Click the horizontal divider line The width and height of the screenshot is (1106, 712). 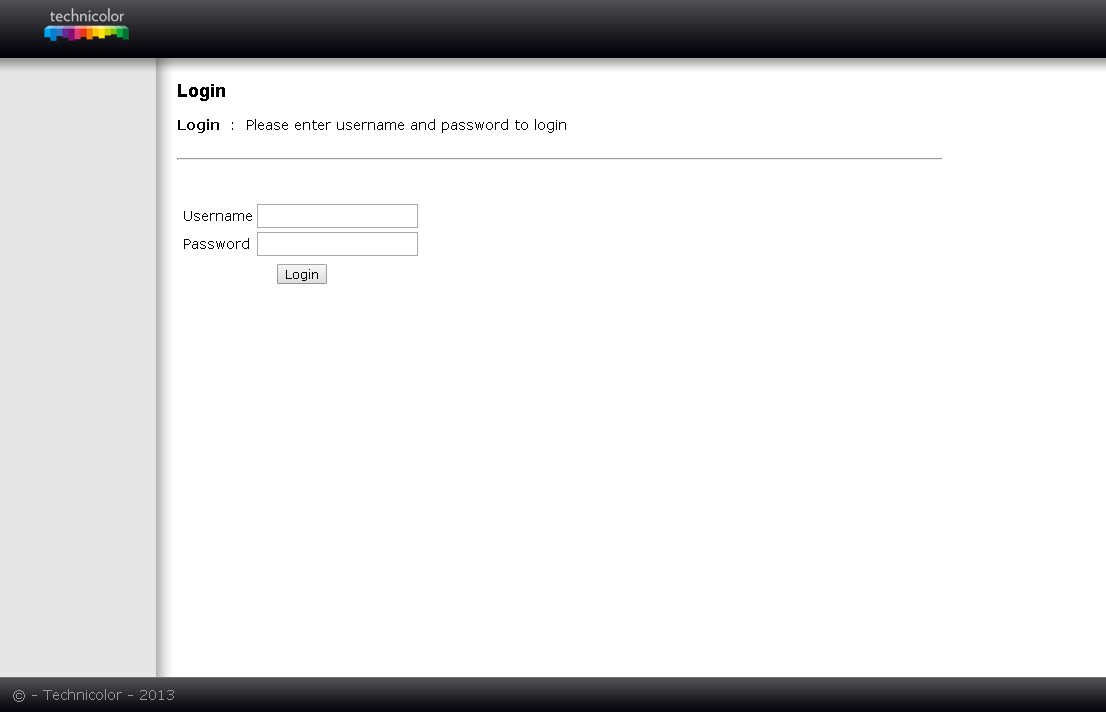(x=559, y=158)
